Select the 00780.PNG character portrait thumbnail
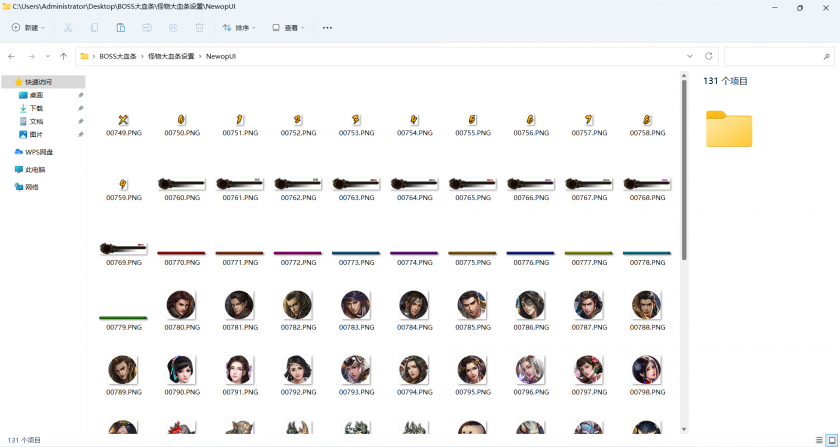This screenshot has height=447, width=840. tap(181, 306)
